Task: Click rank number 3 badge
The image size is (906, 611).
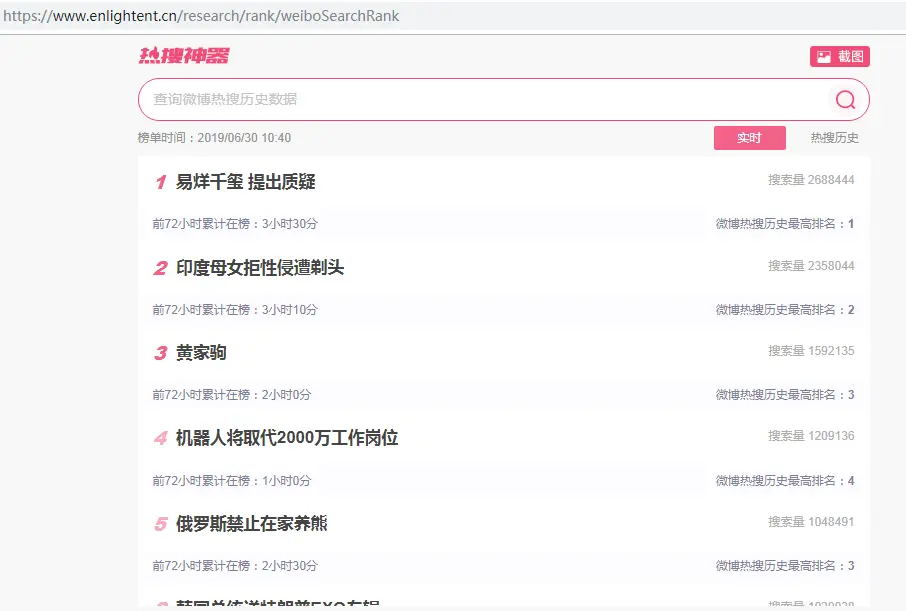Action: pos(161,353)
